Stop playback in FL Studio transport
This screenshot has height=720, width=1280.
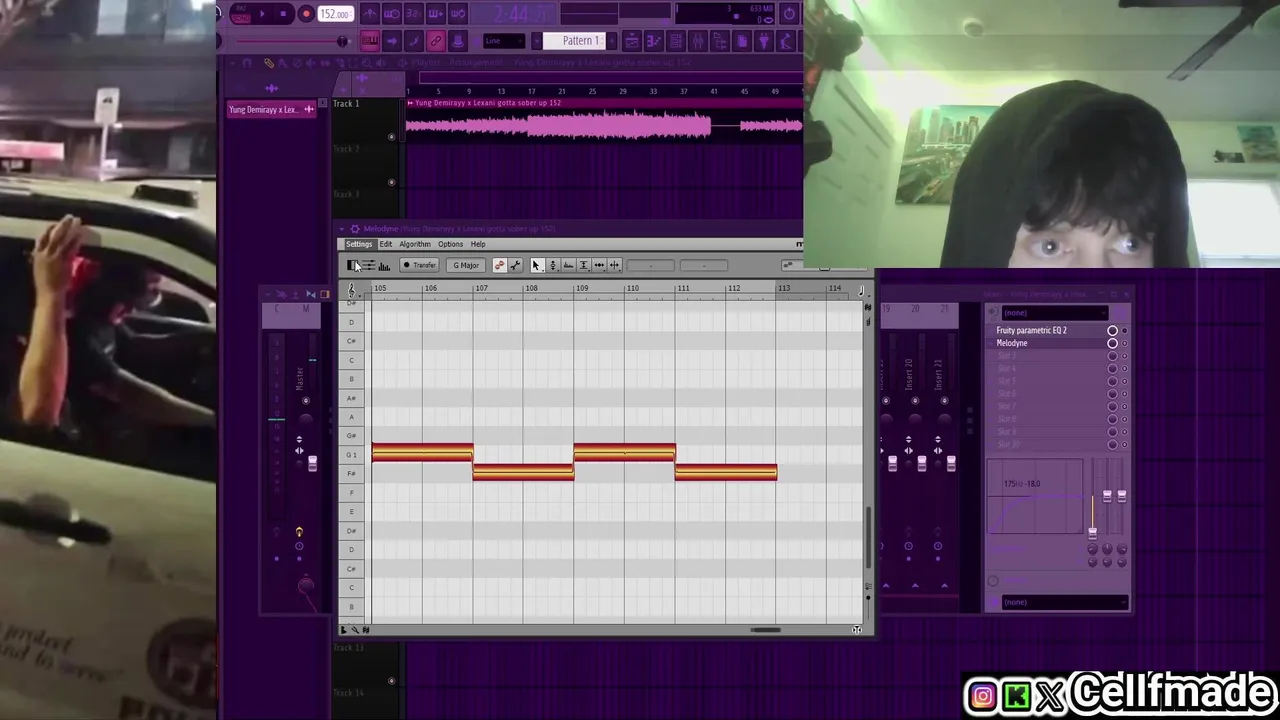[x=283, y=14]
